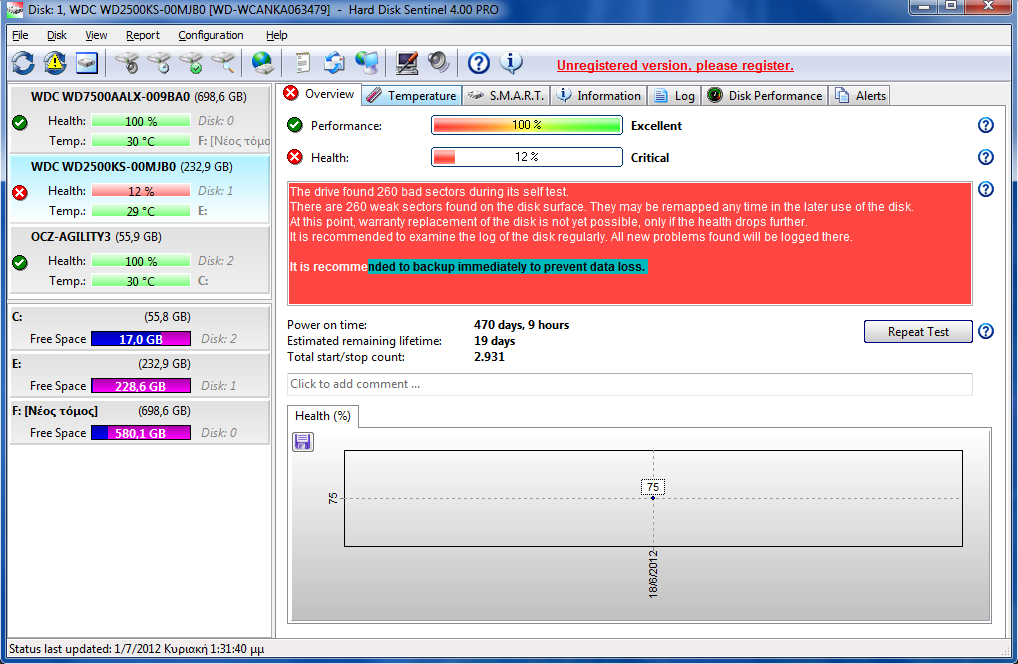Select the C: partition entry
The image size is (1018, 664).
[x=140, y=328]
